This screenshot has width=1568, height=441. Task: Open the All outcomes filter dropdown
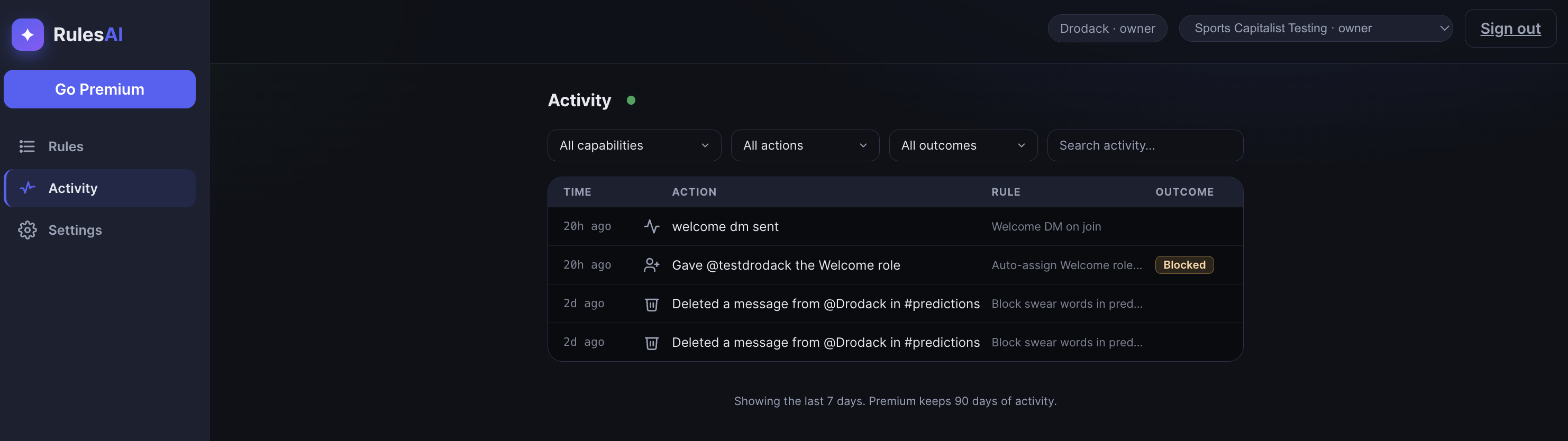pyautogui.click(x=963, y=145)
